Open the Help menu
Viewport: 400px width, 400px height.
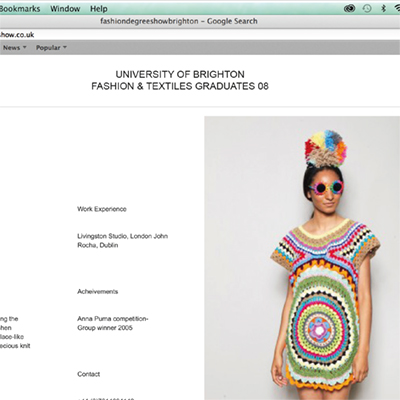coord(99,9)
